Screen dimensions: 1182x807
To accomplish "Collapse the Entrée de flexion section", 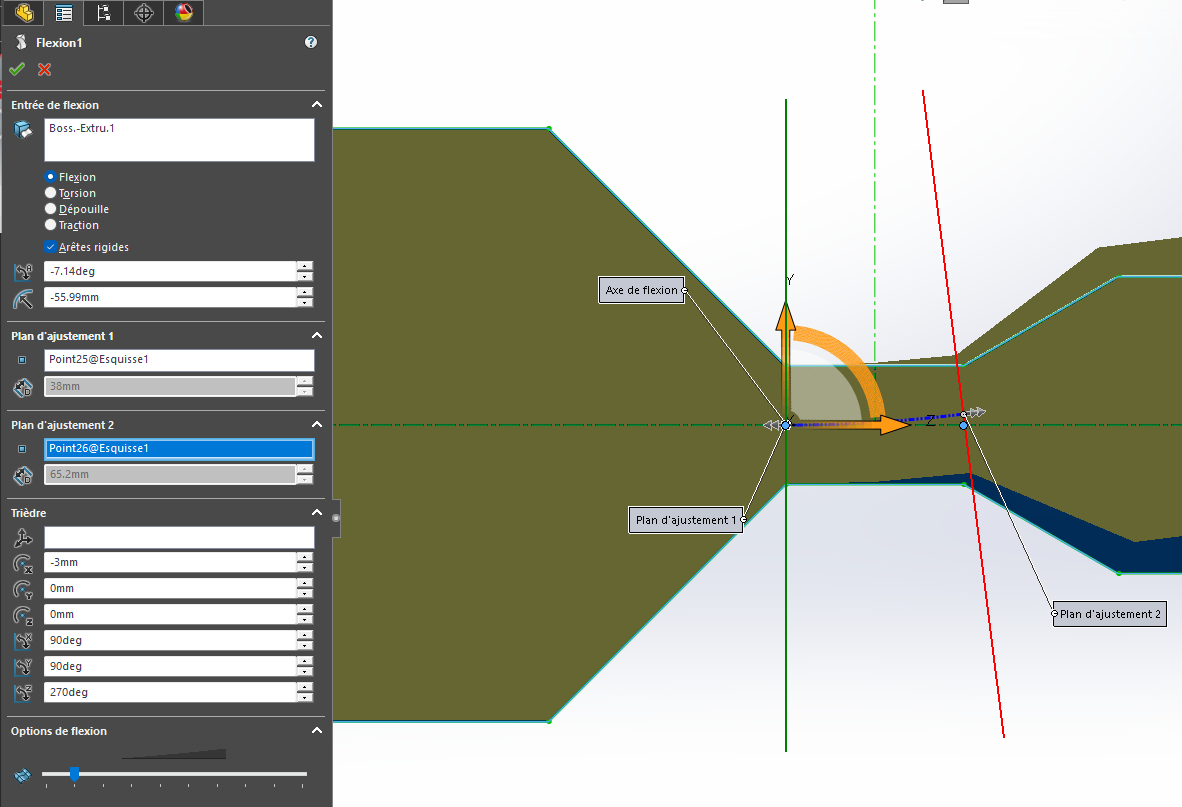I will (x=317, y=105).
